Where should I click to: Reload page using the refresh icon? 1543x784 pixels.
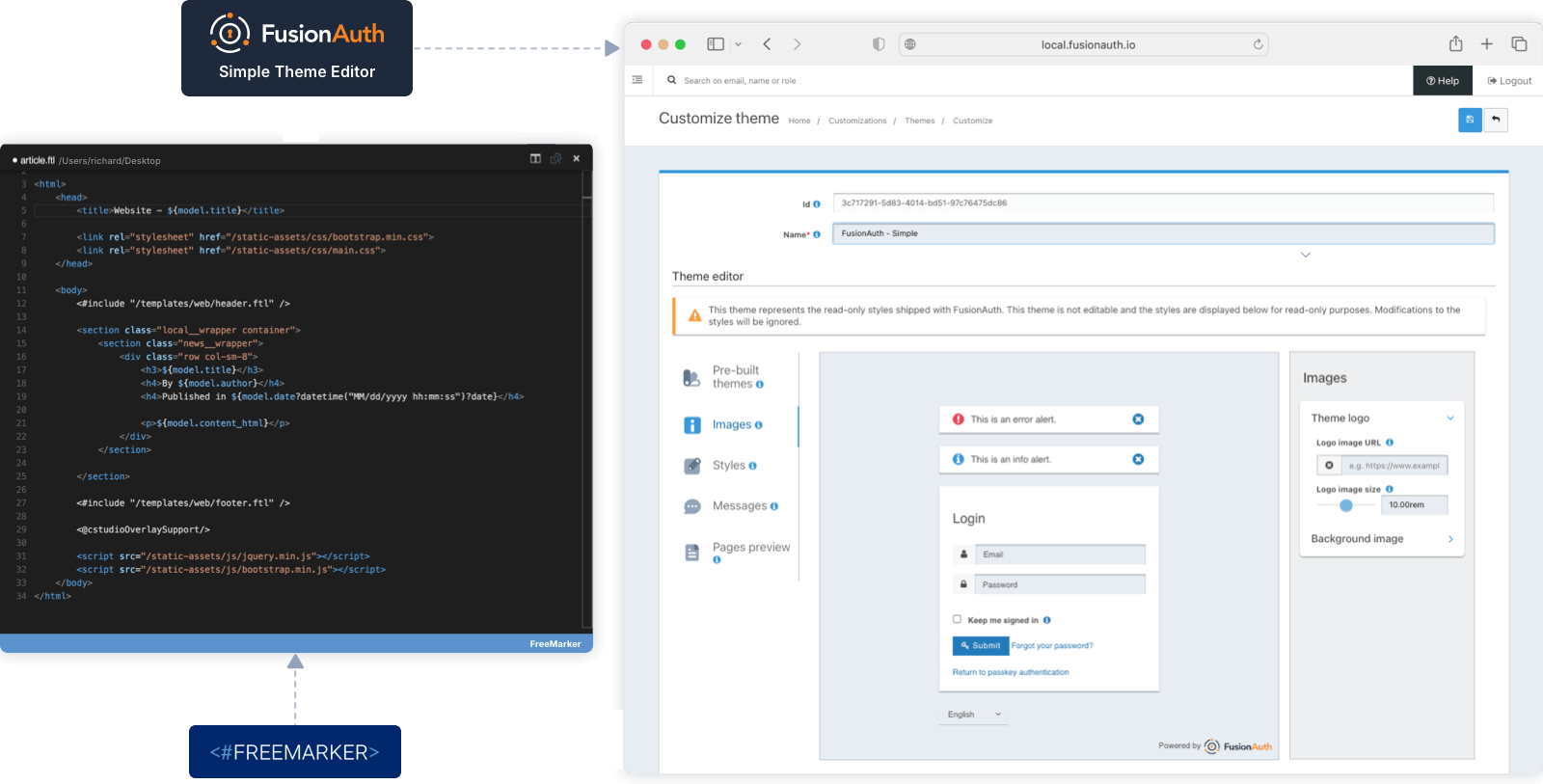1258,44
